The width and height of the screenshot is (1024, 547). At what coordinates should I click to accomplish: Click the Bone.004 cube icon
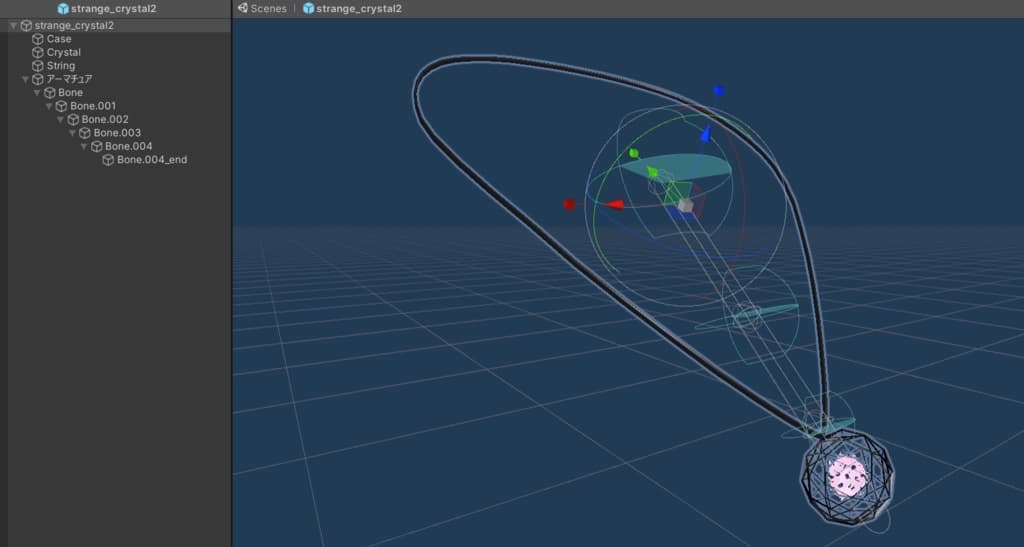pos(97,146)
